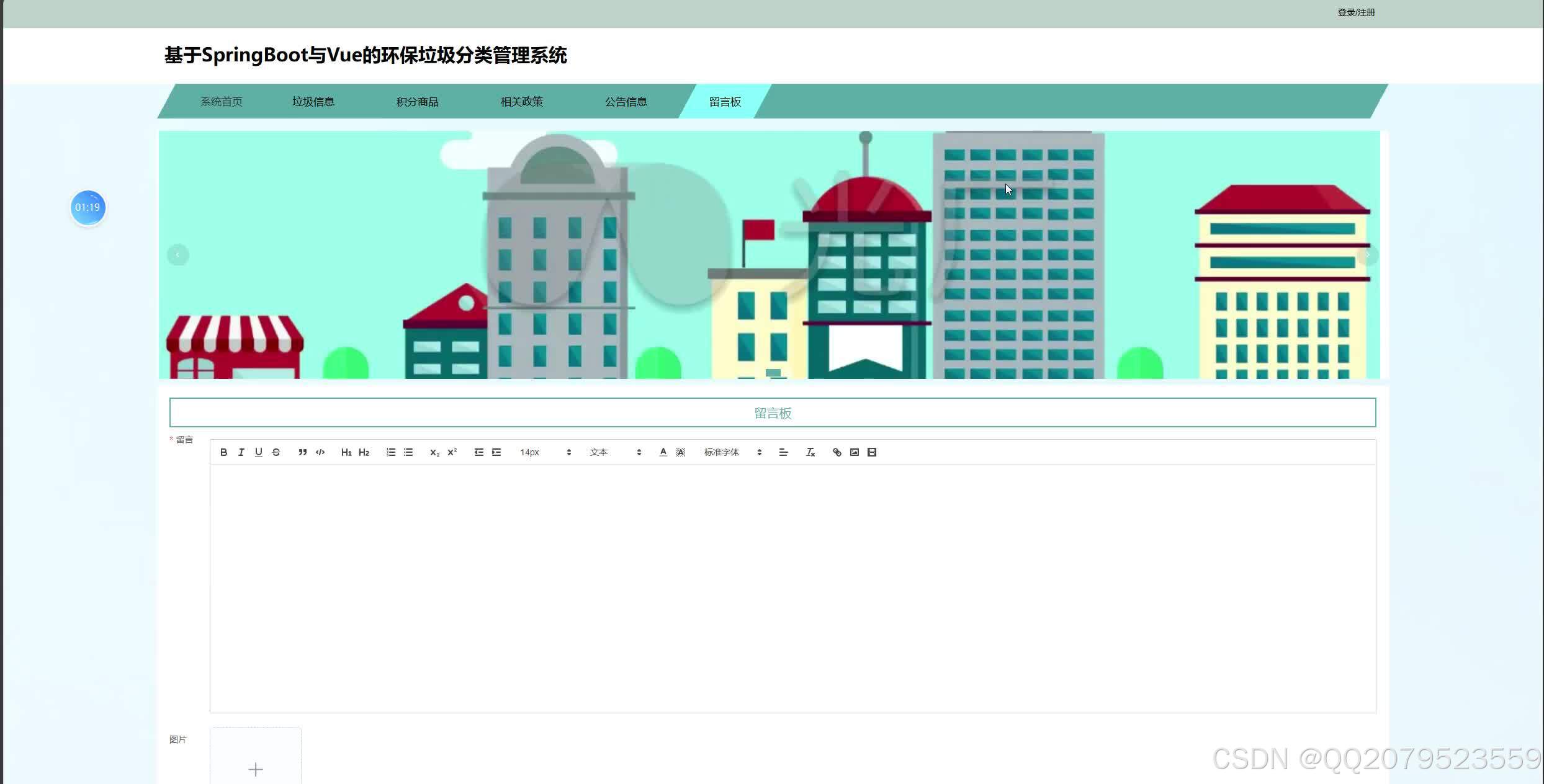
Task: Insert a blockquote with the quote icon
Action: [302, 452]
